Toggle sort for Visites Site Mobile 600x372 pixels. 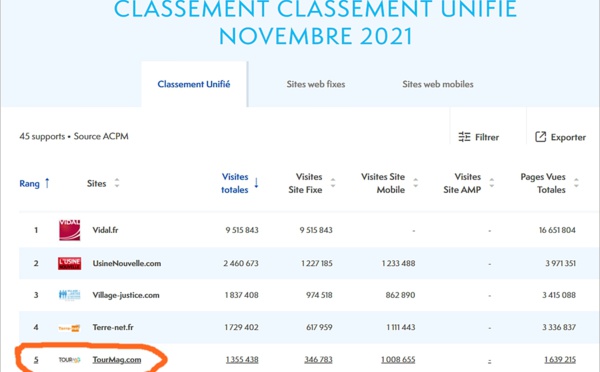pyautogui.click(x=416, y=183)
